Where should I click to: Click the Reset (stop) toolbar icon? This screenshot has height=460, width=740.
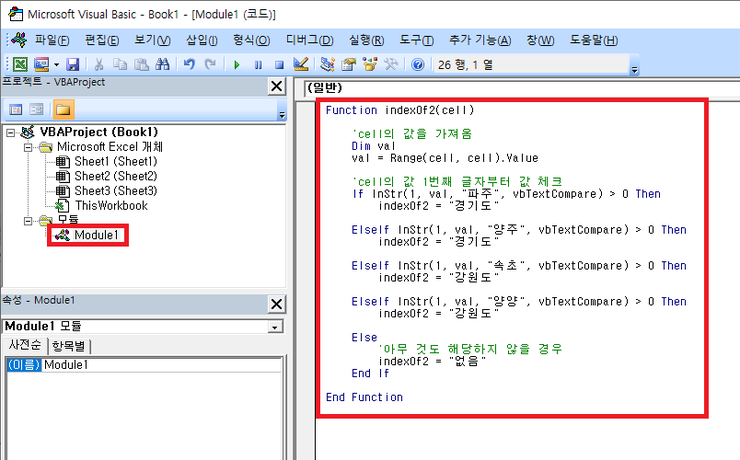pyautogui.click(x=279, y=64)
